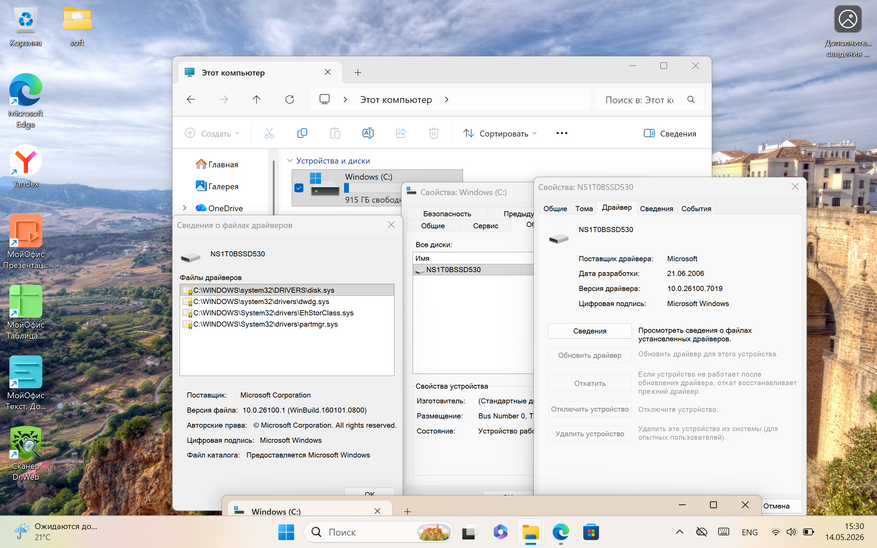Open the Сканер Dr.Web desktop icon
877x548 pixels.
click(x=25, y=453)
